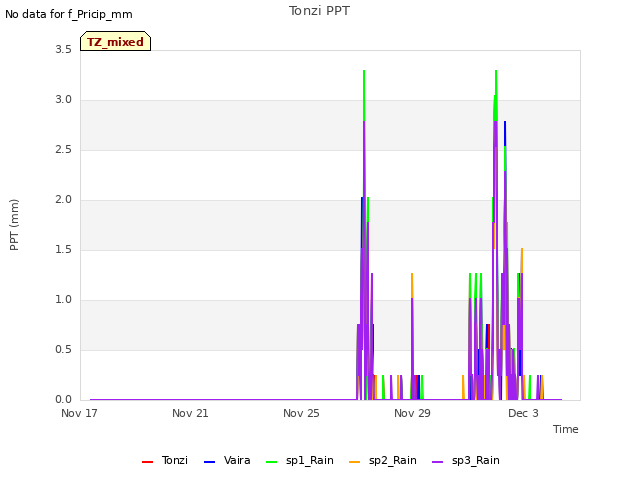Click the 'No data for f_Pricip_mm' message
The height and width of the screenshot is (480, 640).
coord(69,14)
